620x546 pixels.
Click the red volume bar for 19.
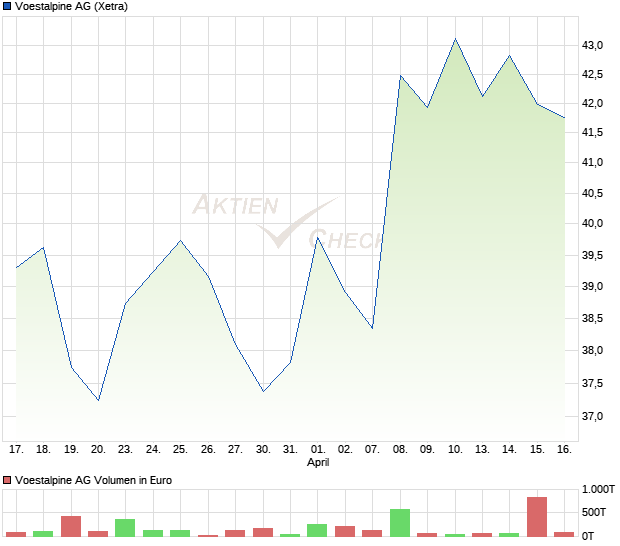pyautogui.click(x=71, y=526)
